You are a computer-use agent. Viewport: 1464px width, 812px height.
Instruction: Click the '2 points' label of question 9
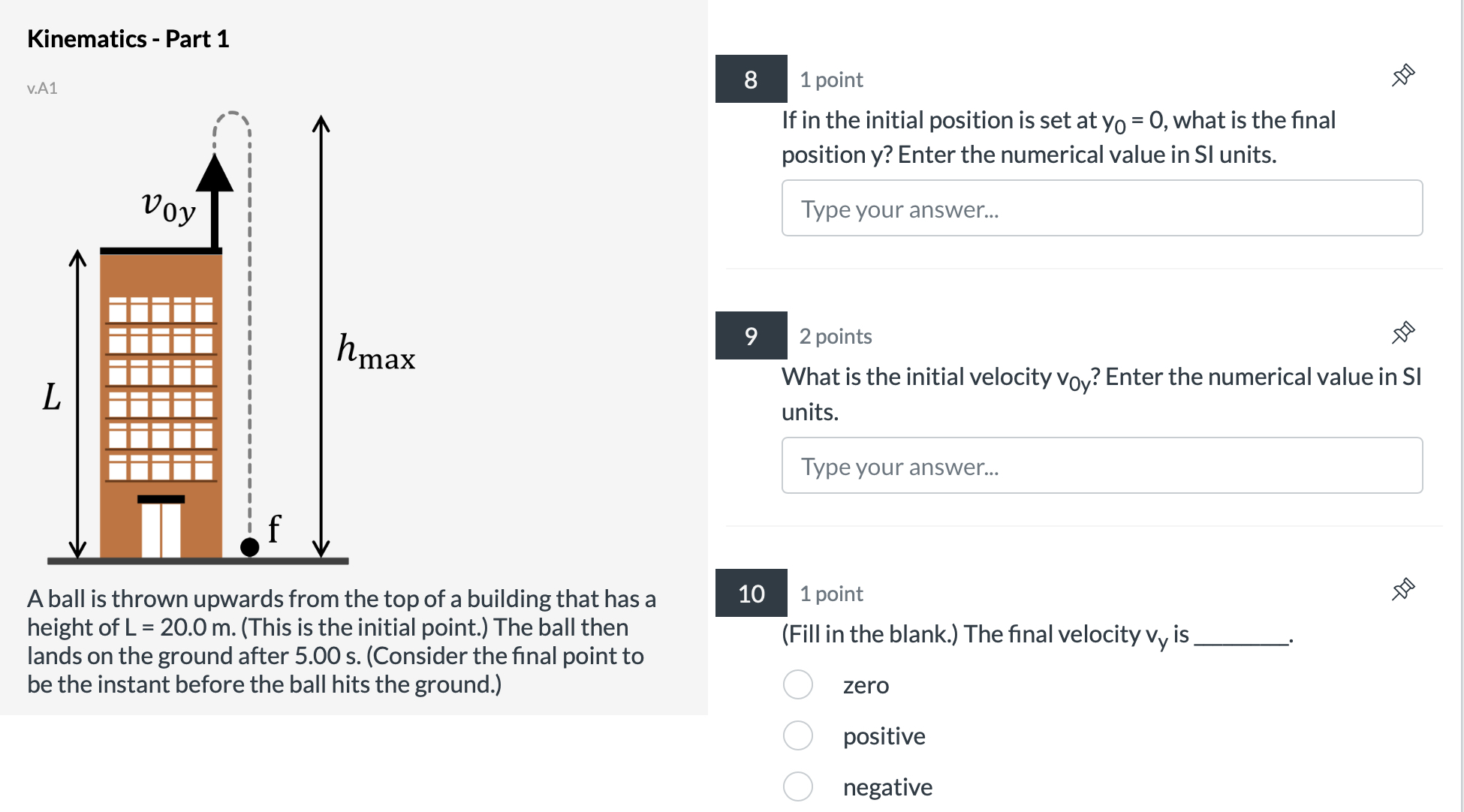coord(836,336)
